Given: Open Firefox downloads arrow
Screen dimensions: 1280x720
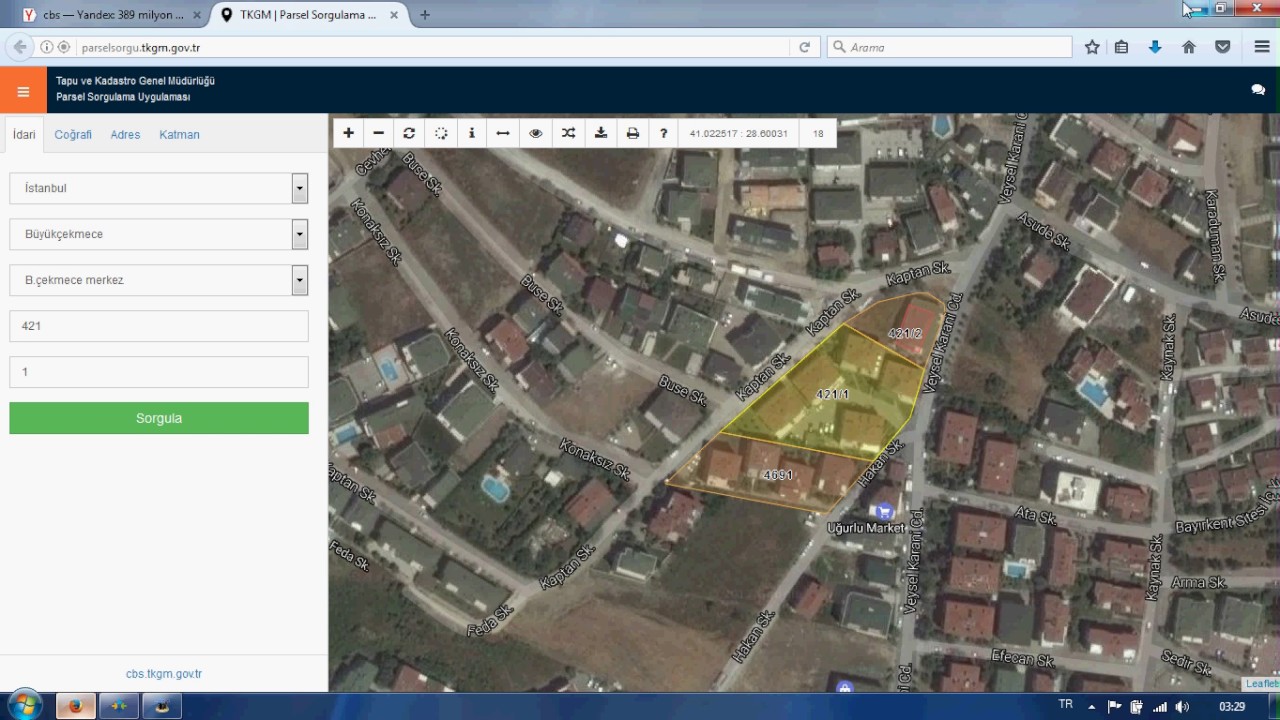Looking at the screenshot, I should point(1155,47).
